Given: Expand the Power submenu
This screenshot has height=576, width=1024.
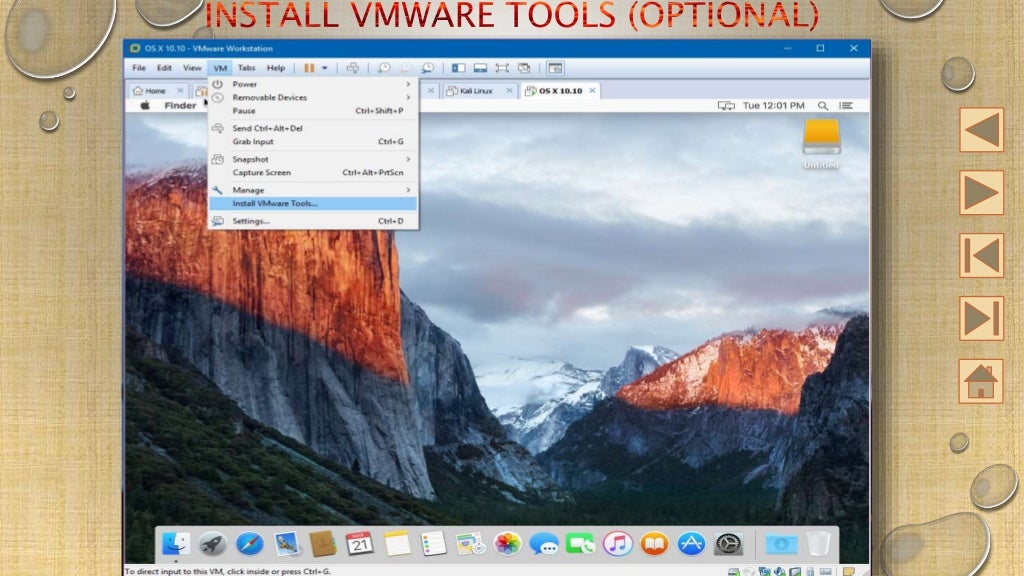Looking at the screenshot, I should (x=313, y=84).
